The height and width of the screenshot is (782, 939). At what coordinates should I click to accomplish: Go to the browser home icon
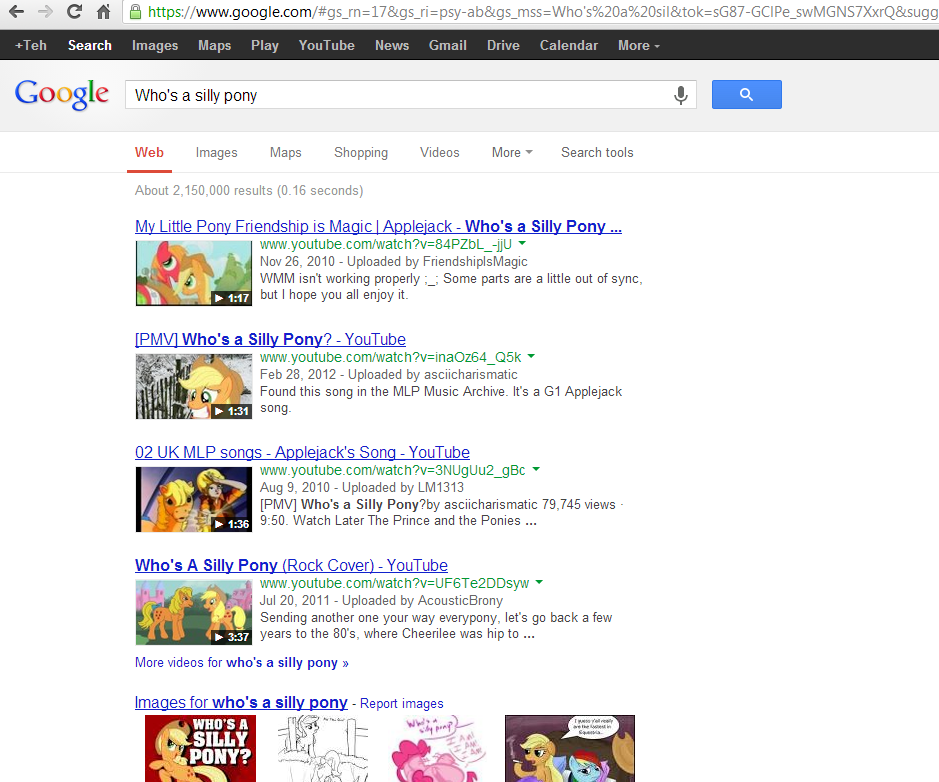(104, 11)
